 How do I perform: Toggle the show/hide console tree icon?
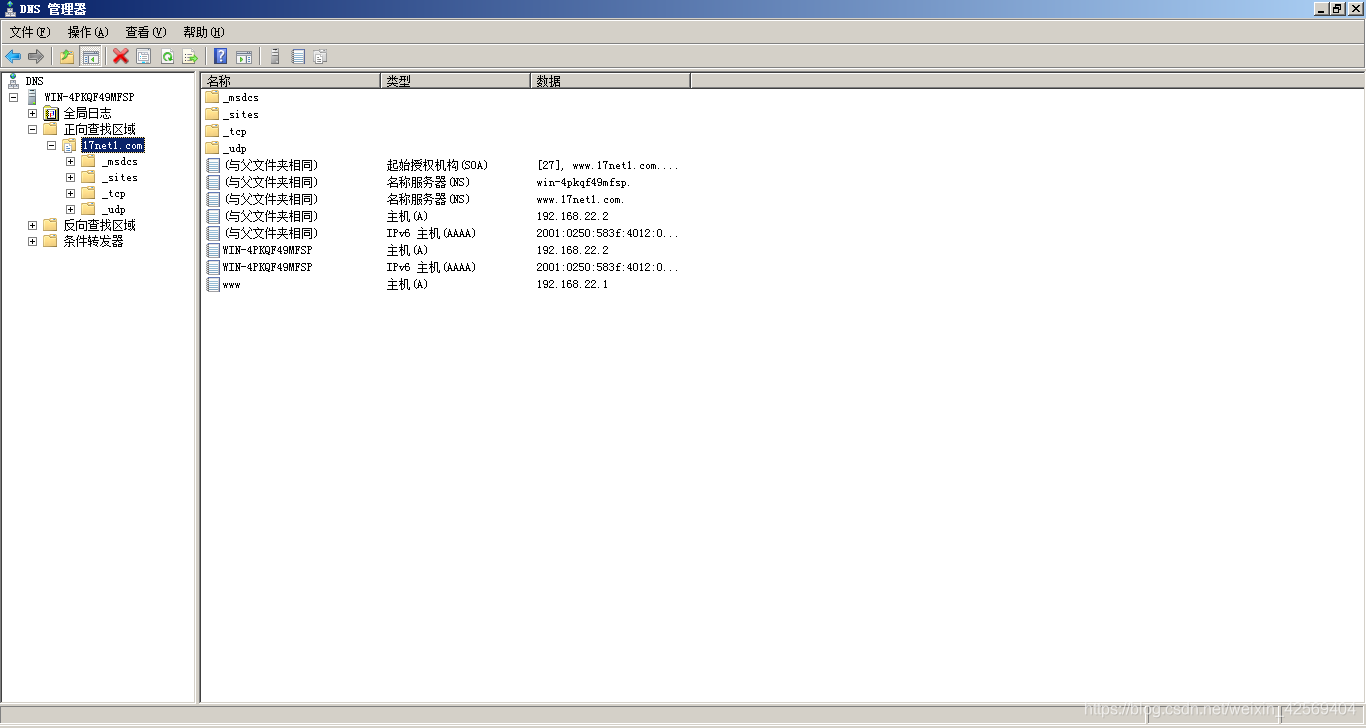tap(90, 57)
